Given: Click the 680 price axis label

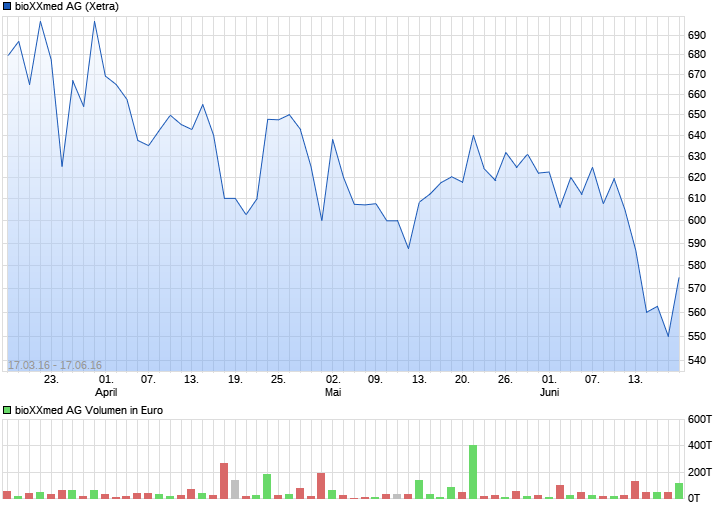Looking at the screenshot, I should pyautogui.click(x=697, y=55).
